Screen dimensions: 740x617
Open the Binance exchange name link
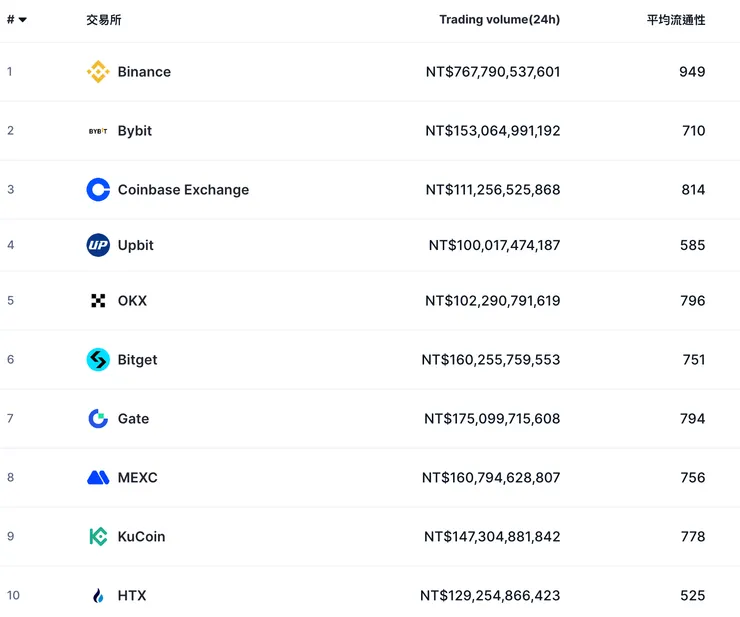click(144, 72)
